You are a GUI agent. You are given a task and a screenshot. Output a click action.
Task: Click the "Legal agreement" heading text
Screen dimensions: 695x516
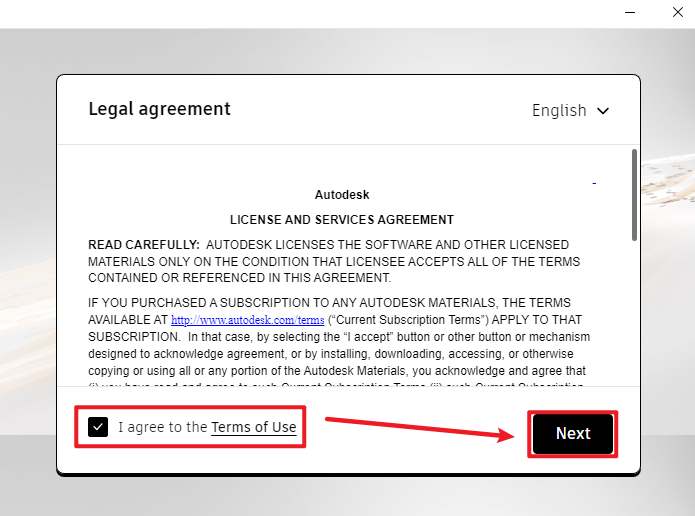pyautogui.click(x=160, y=109)
